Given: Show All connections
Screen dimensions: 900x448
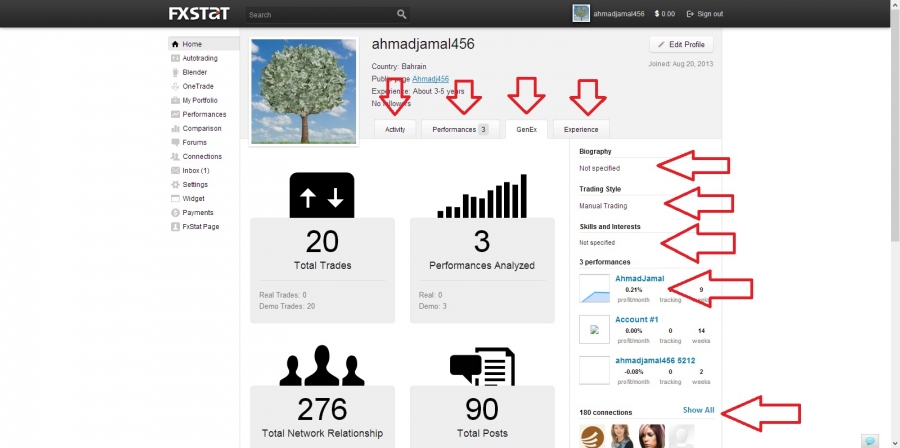Looking at the screenshot, I should click(x=698, y=410).
